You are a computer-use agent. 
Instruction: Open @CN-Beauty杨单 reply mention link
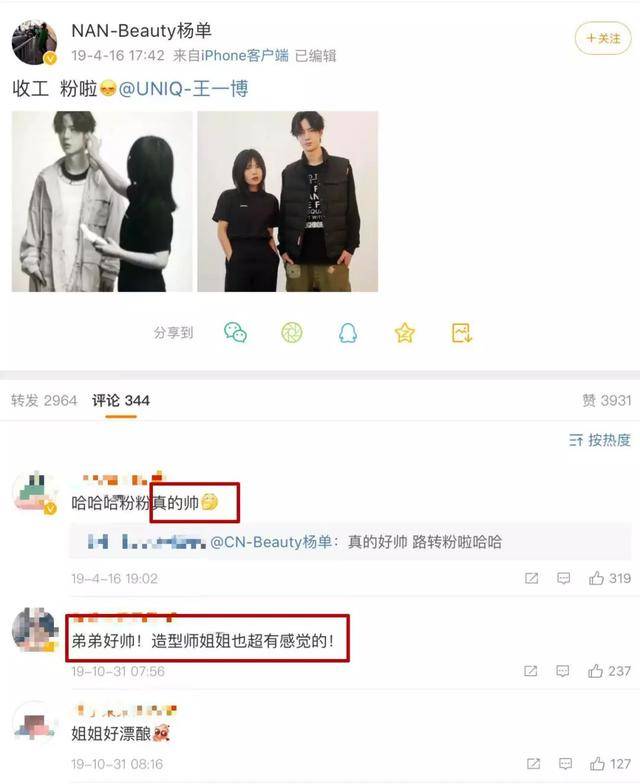[271, 542]
